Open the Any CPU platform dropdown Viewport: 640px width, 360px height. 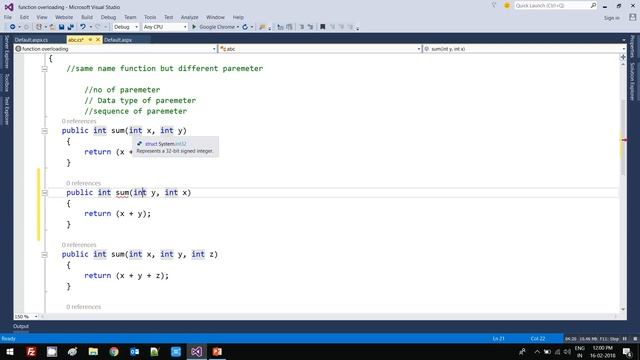pos(165,27)
